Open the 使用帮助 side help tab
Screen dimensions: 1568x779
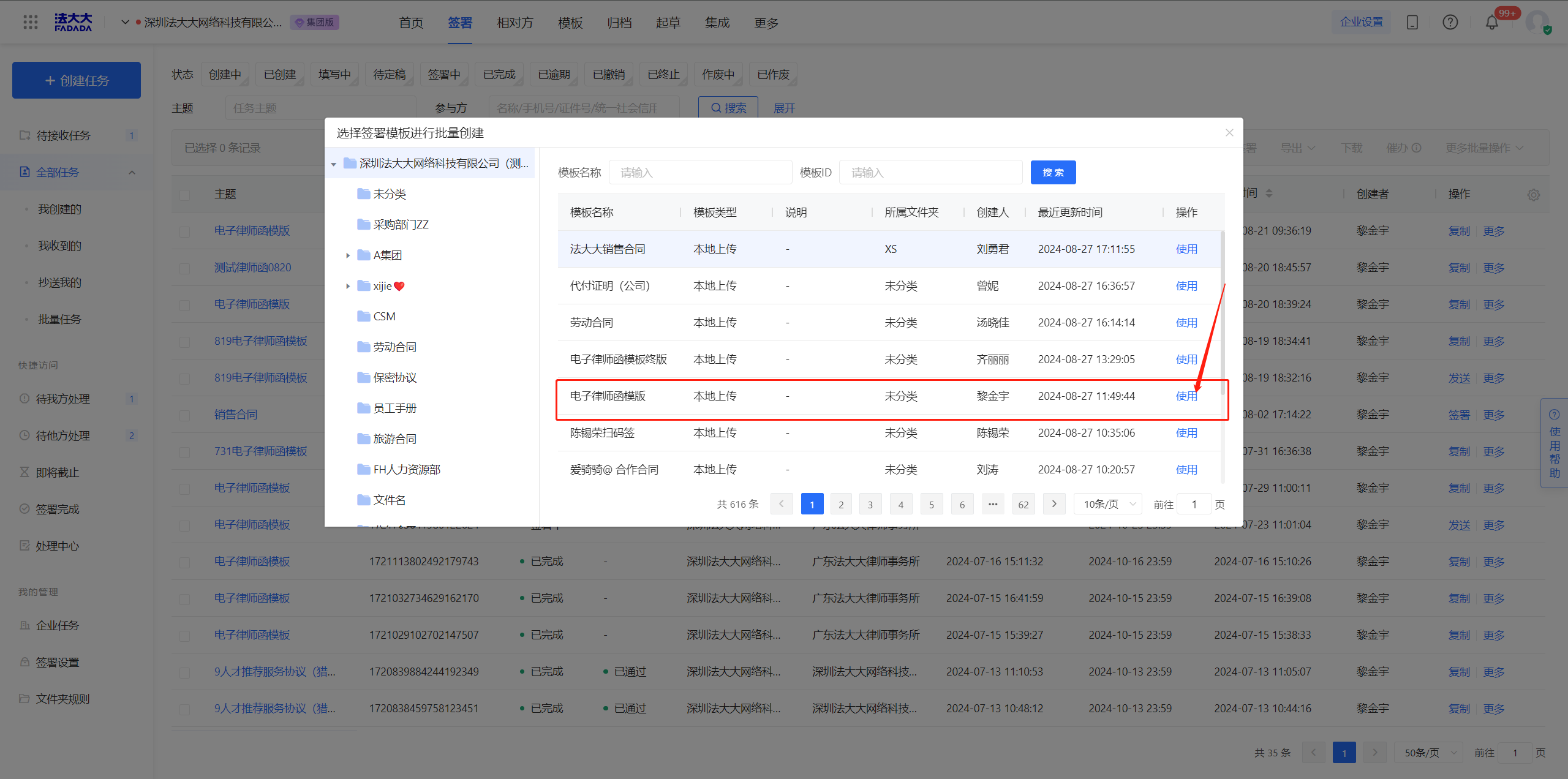point(1555,443)
